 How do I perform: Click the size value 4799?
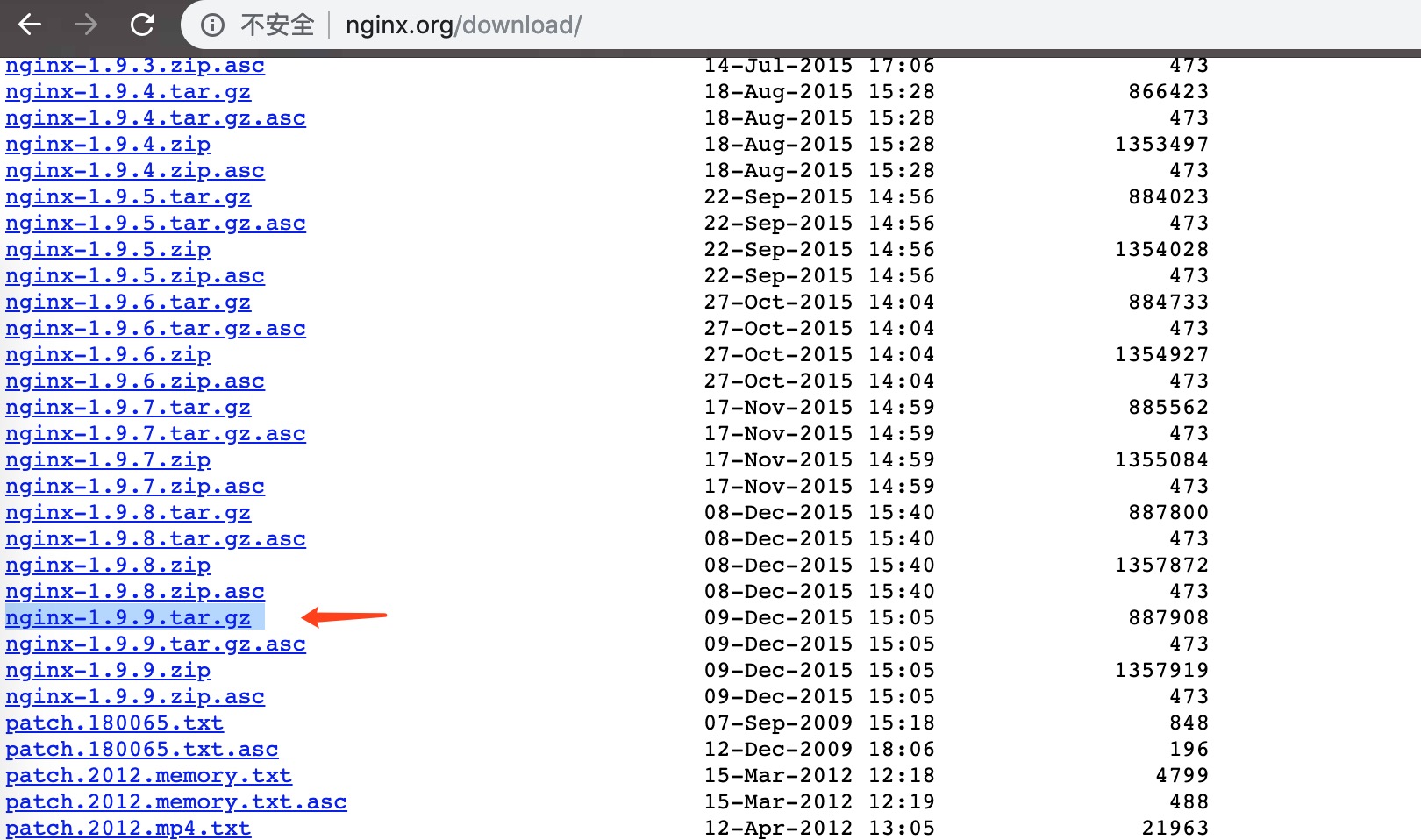1182,776
